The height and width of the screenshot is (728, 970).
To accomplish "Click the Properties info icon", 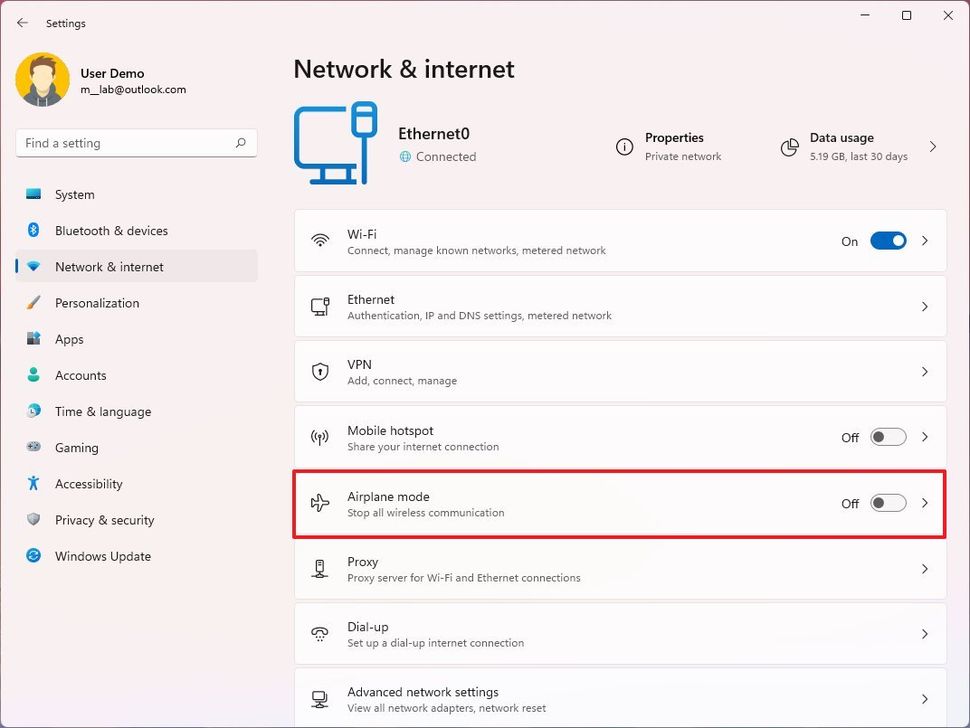I will click(625, 147).
